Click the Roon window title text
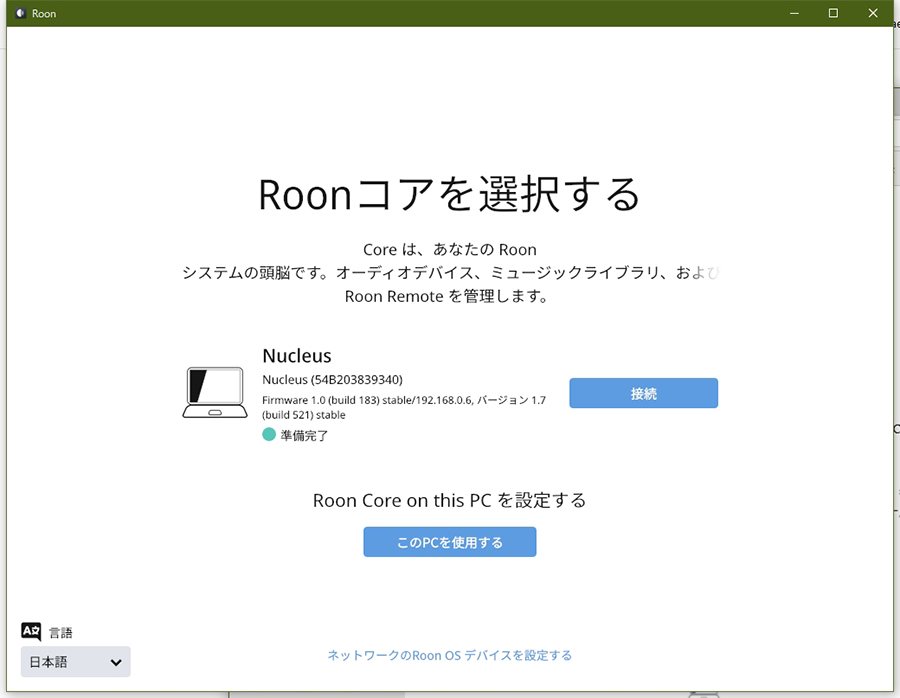 [44, 14]
